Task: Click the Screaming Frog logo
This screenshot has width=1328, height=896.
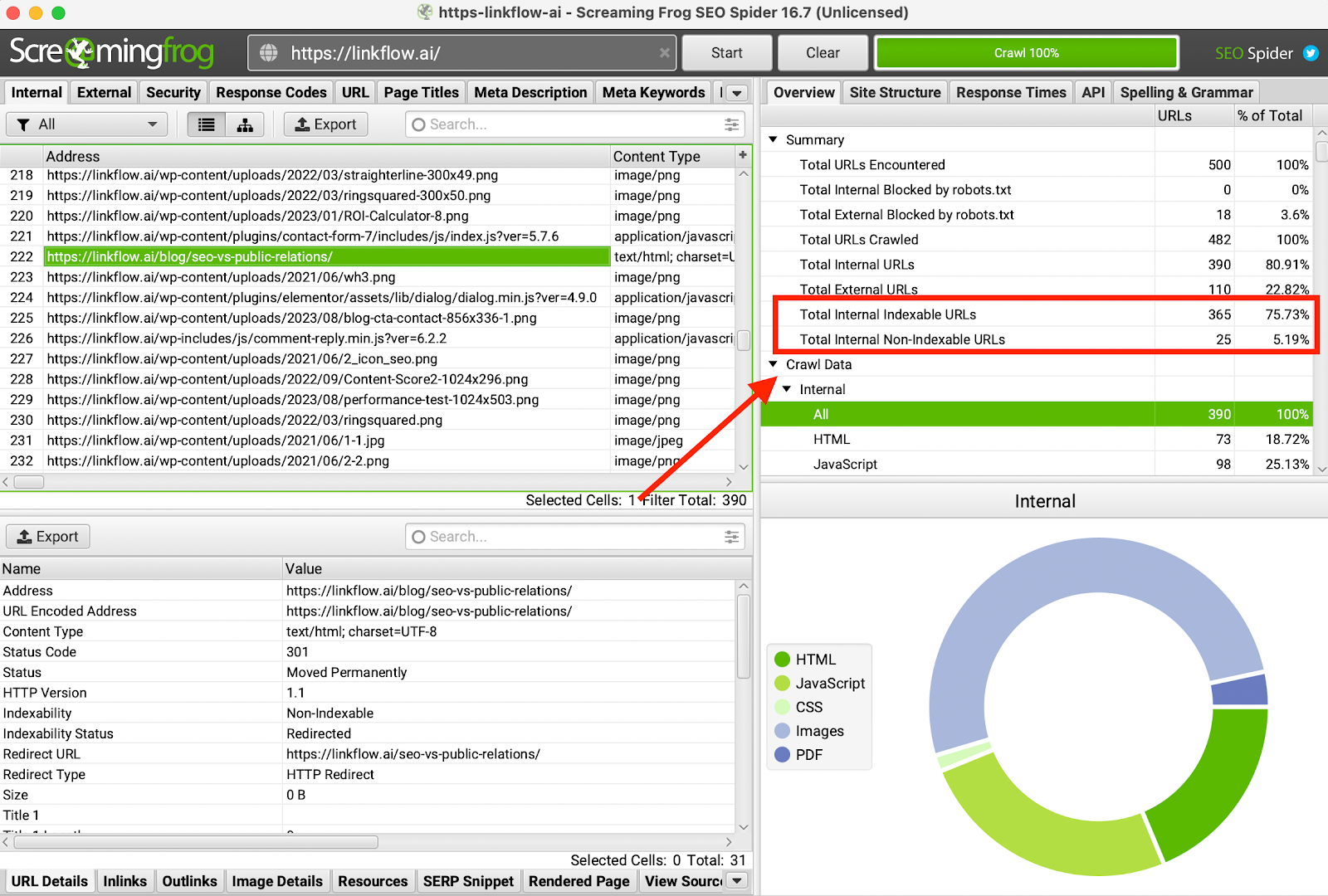Action: (111, 53)
